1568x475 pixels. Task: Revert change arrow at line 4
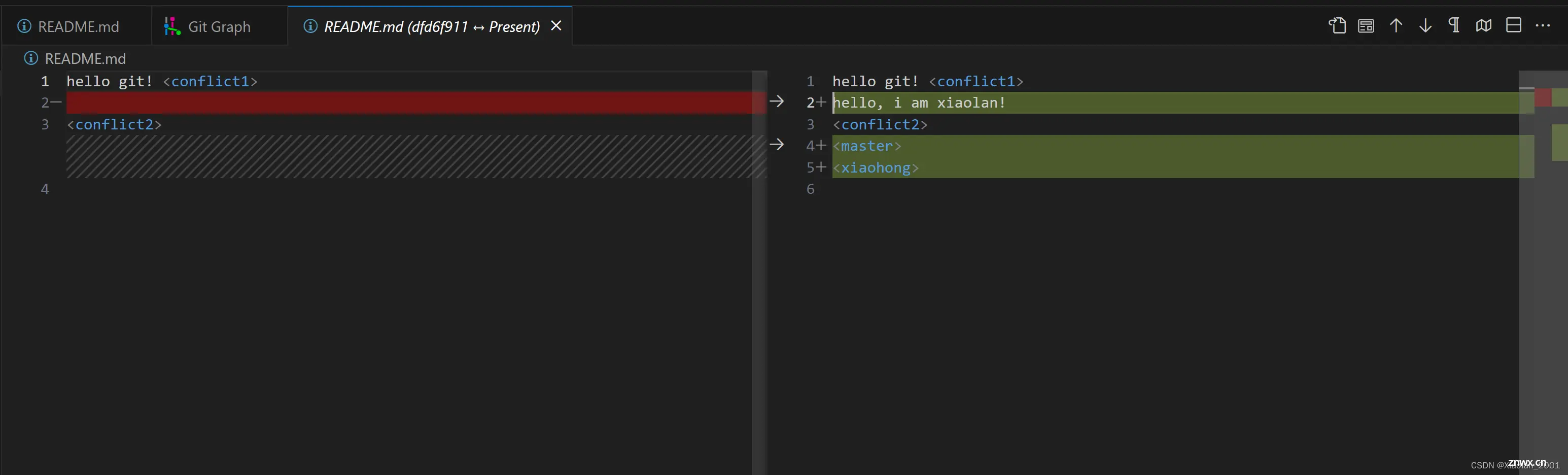point(777,145)
